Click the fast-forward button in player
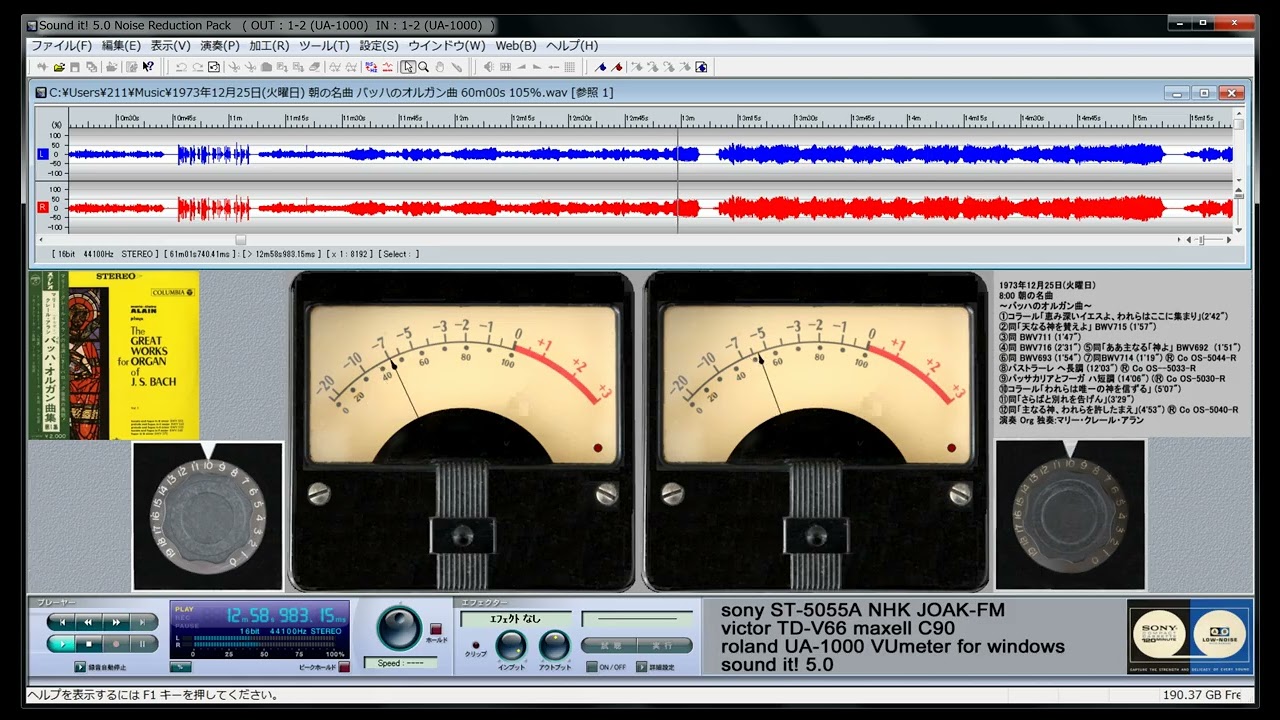This screenshot has width=1280, height=720. 116,622
